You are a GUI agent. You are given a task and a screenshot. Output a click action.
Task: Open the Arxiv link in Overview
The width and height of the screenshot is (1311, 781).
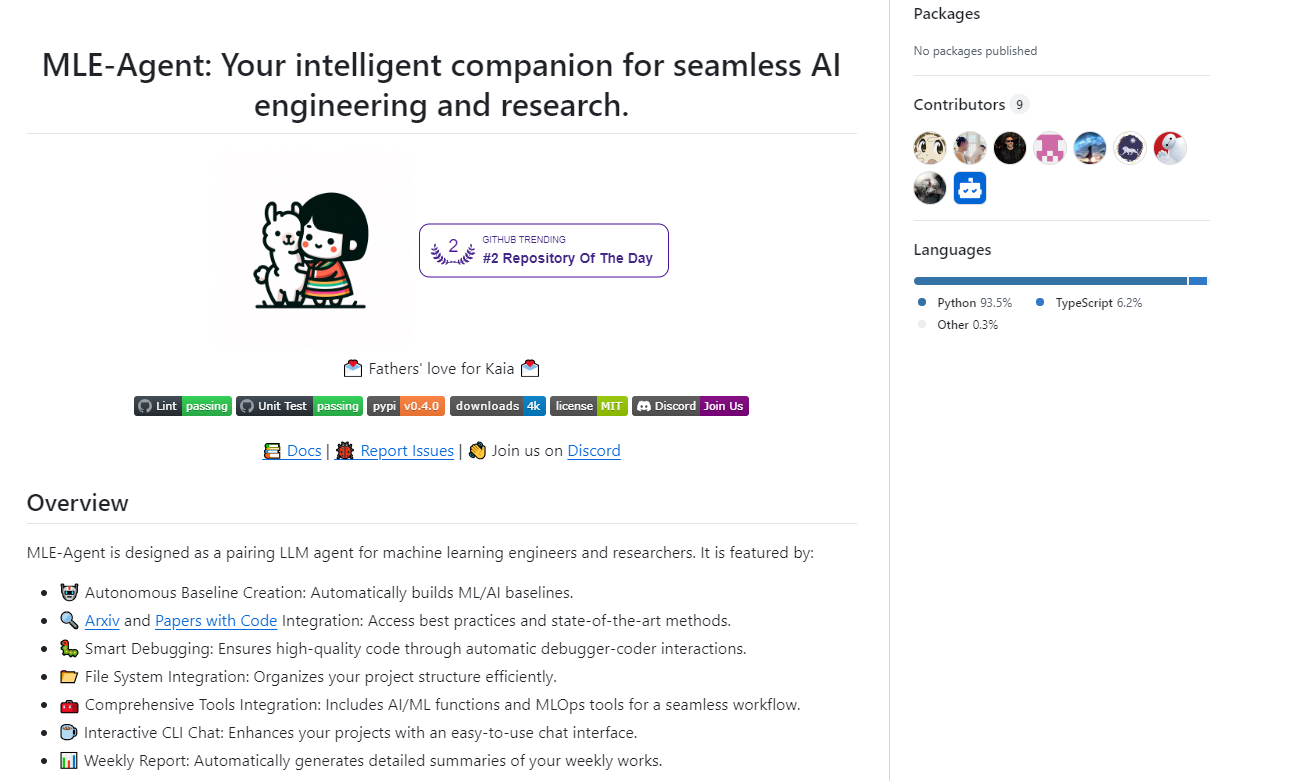(x=102, y=621)
